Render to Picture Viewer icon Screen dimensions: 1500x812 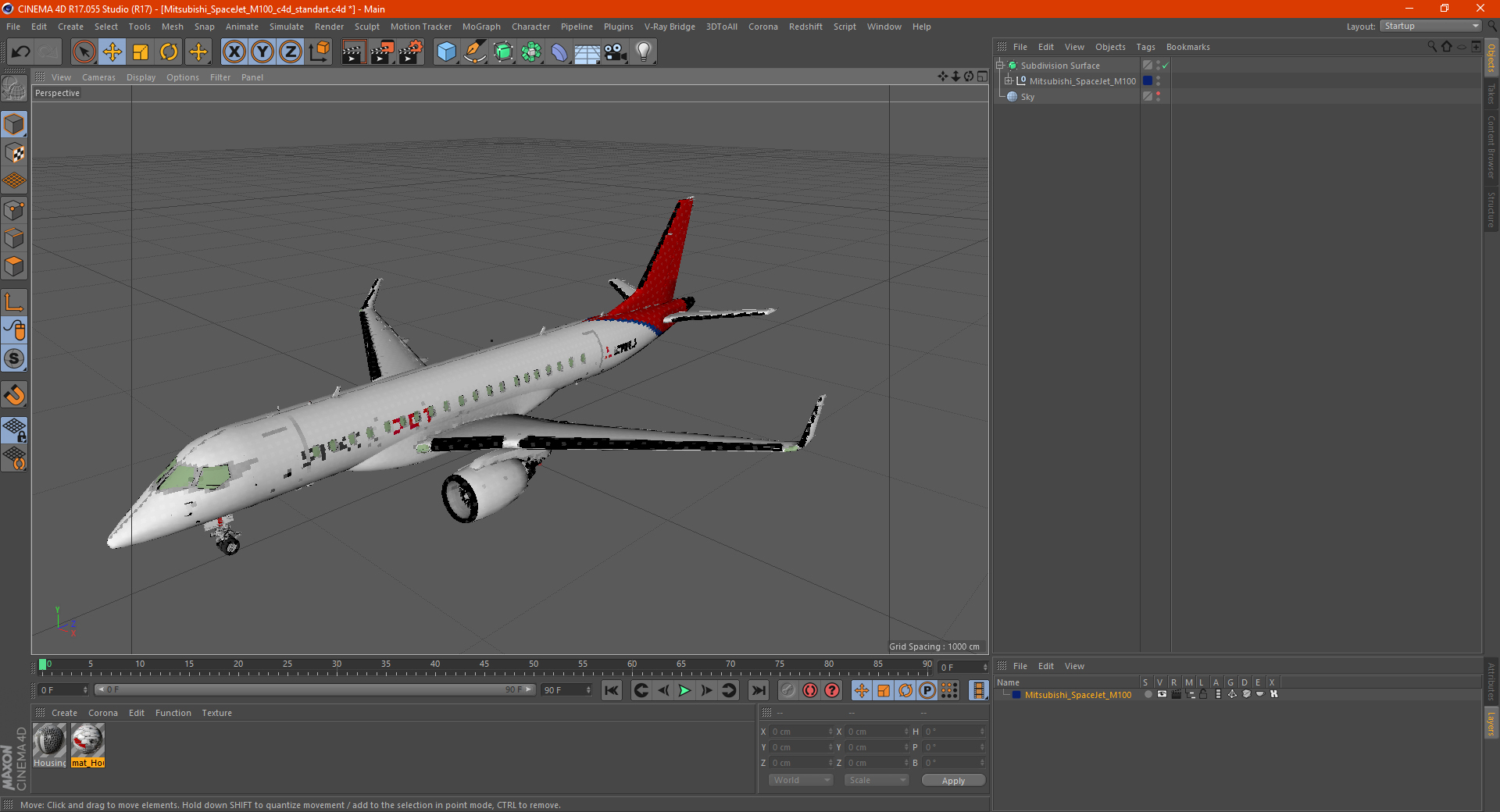tap(382, 52)
